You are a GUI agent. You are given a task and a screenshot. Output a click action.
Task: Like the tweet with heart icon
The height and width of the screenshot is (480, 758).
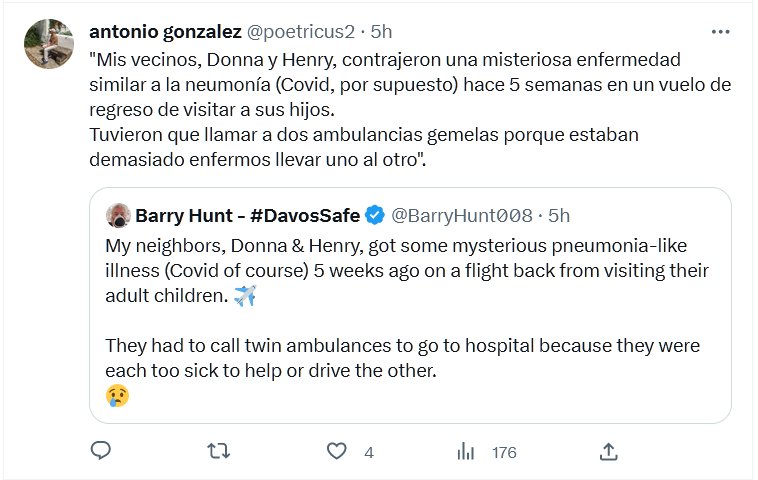point(337,451)
